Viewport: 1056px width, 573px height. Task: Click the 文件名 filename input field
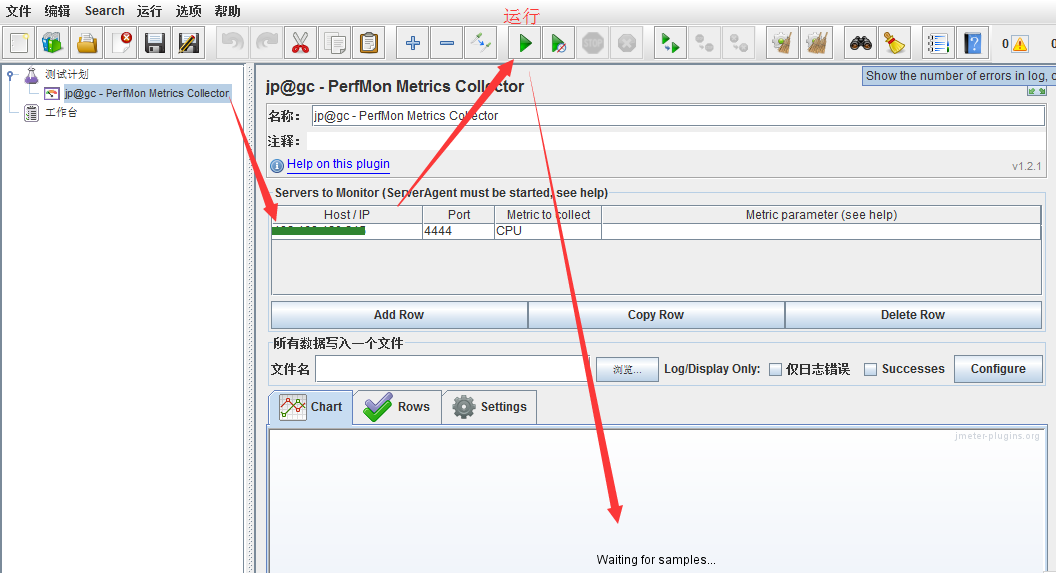click(452, 369)
